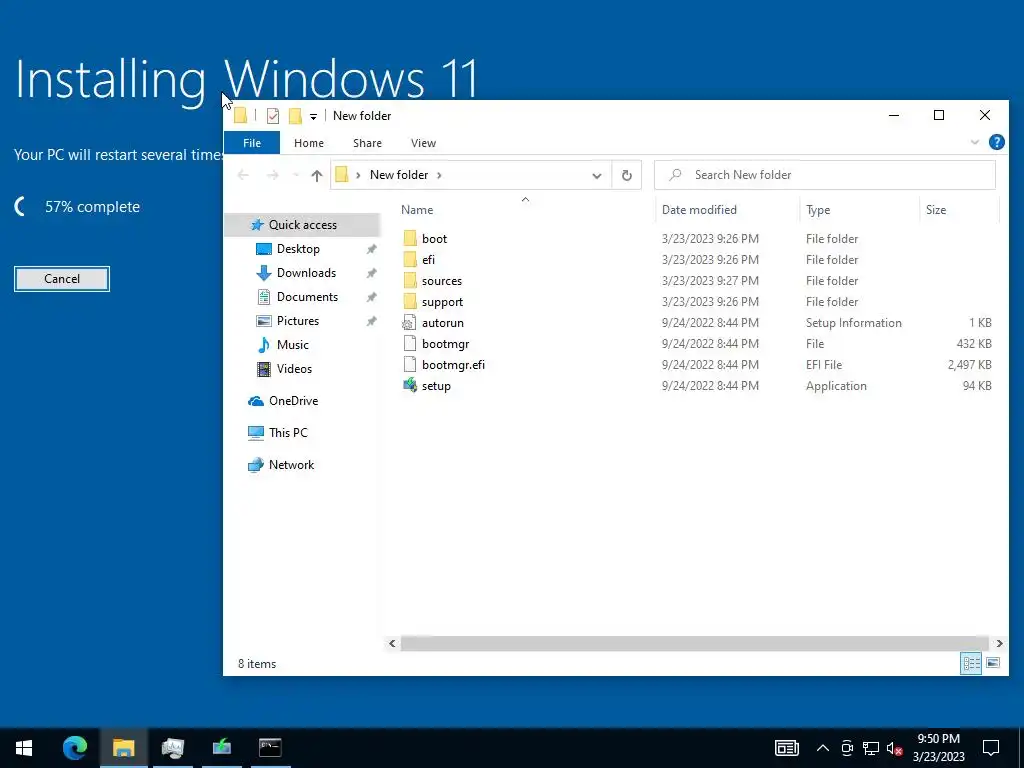Click the chevron before New folder breadcrumb

click(358, 175)
